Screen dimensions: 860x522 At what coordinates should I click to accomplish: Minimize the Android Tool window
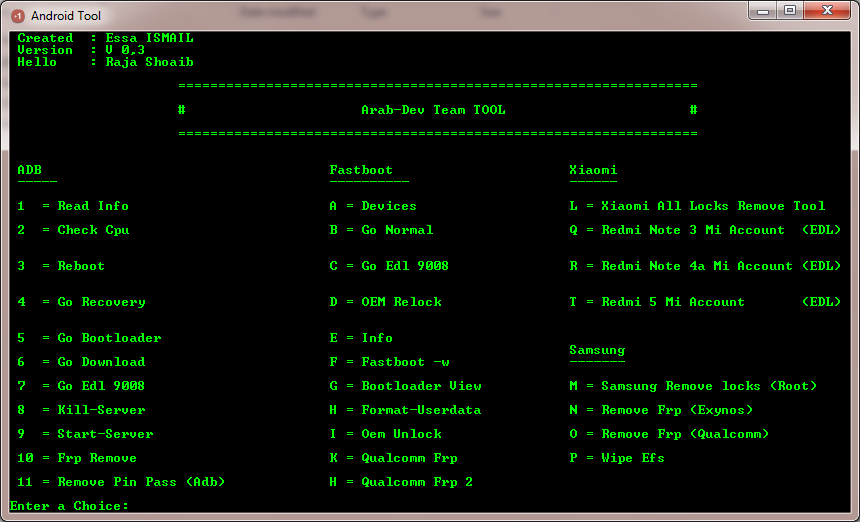click(763, 10)
